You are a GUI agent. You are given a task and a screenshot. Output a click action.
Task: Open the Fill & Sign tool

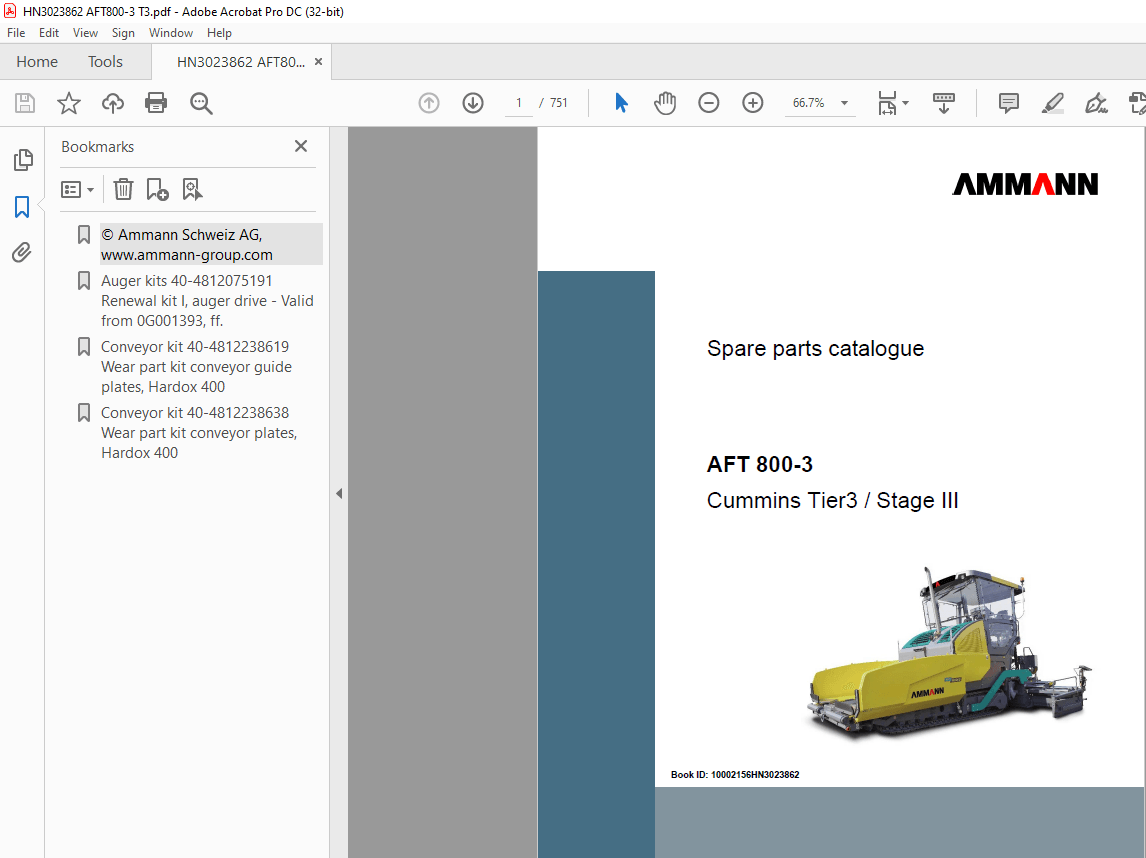click(x=1096, y=103)
